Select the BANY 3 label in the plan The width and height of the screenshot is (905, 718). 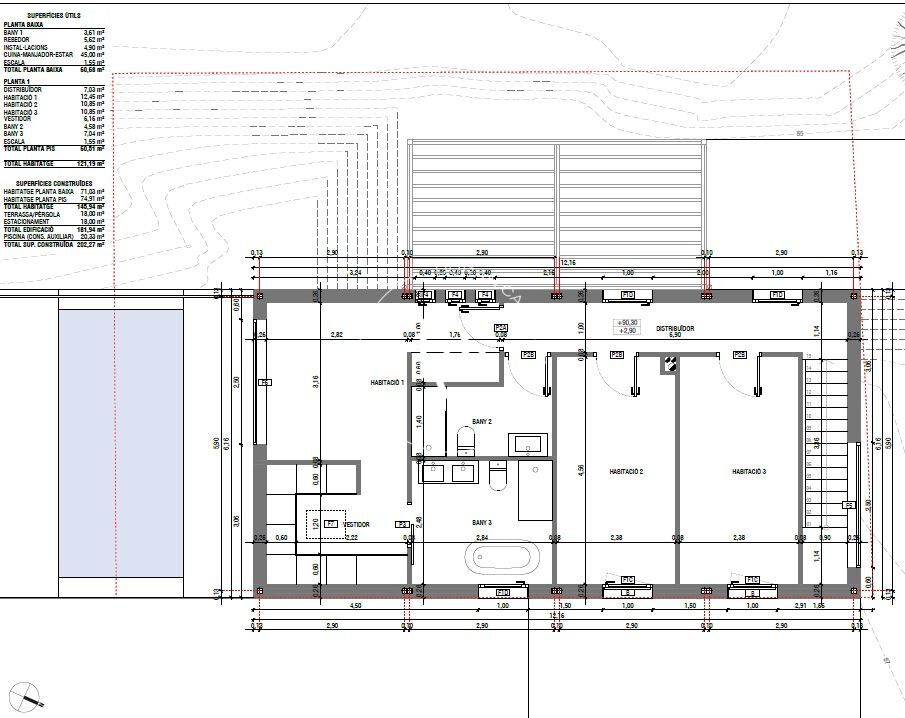tap(482, 523)
